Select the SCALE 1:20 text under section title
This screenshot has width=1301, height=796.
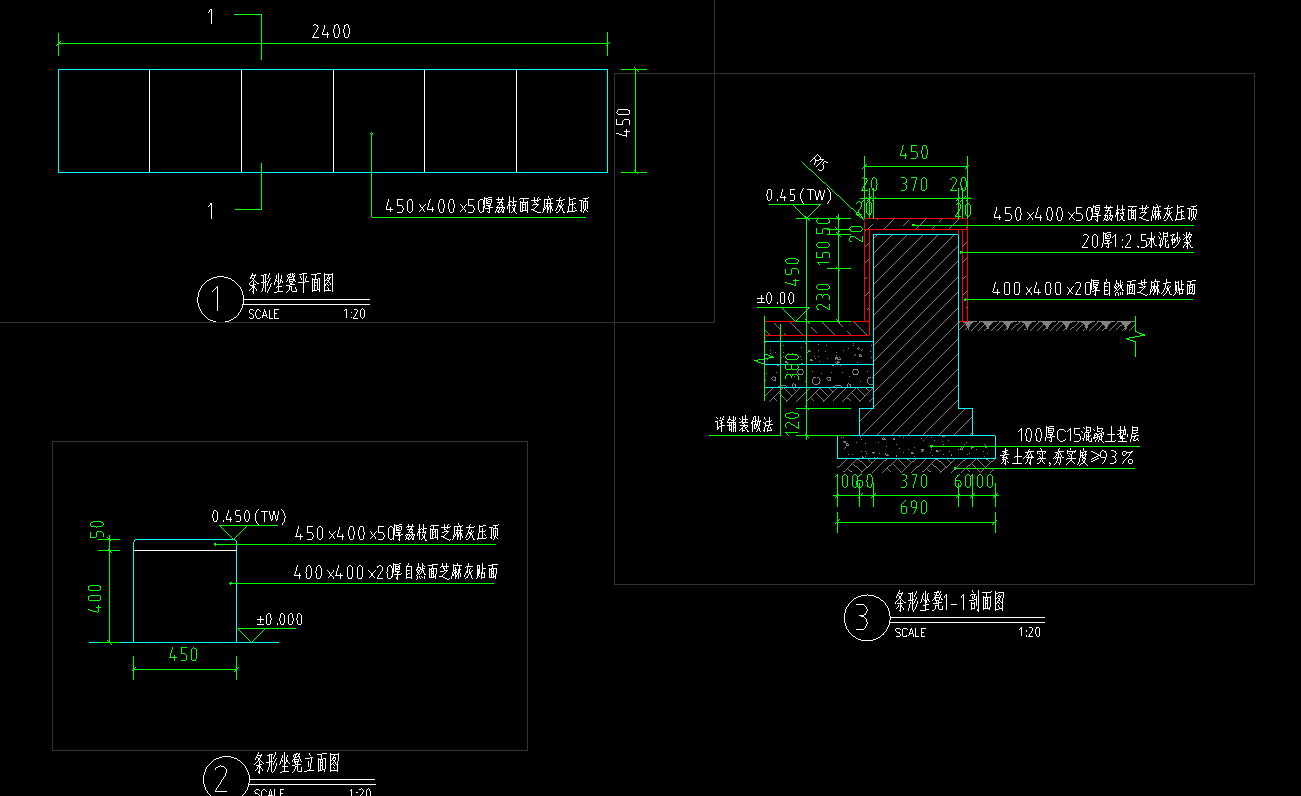coord(968,632)
